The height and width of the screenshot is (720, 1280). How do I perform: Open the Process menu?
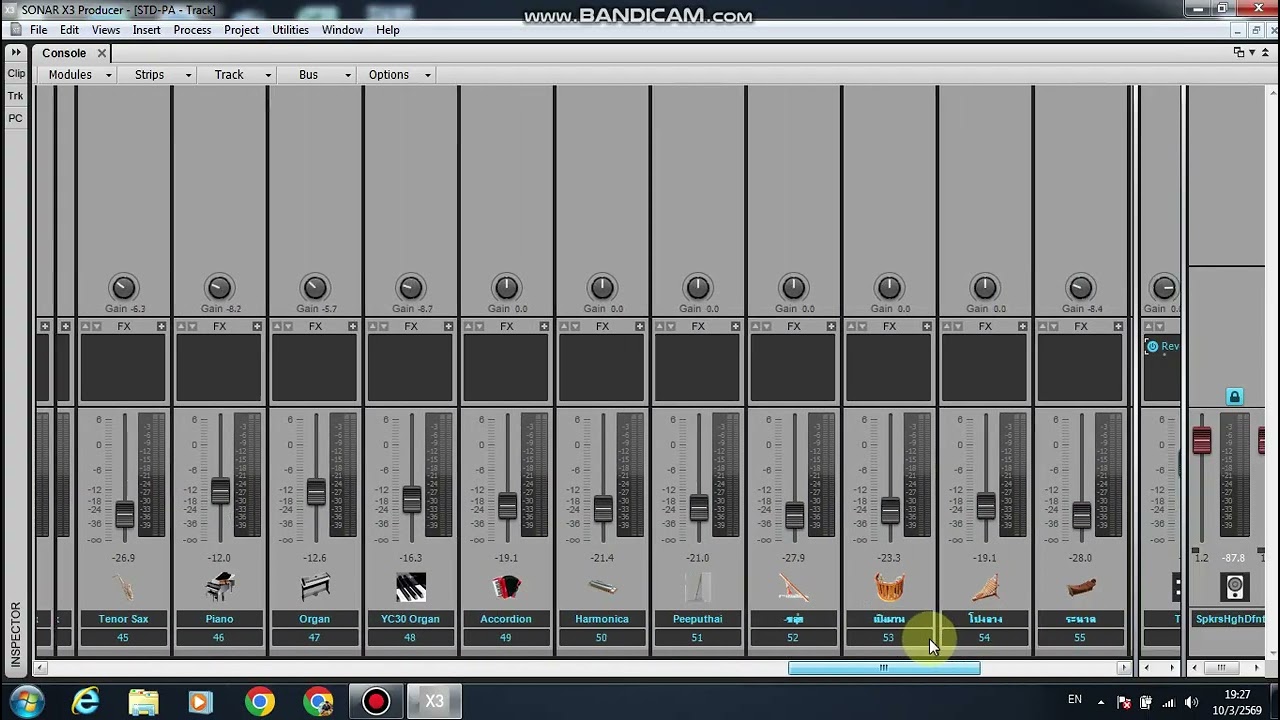192,30
